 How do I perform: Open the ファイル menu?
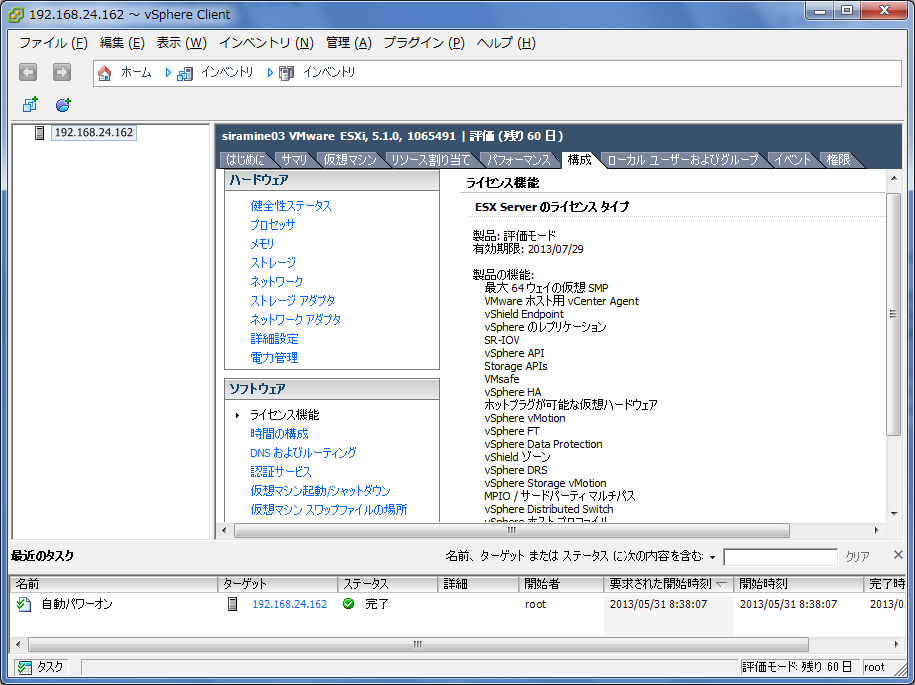(53, 43)
